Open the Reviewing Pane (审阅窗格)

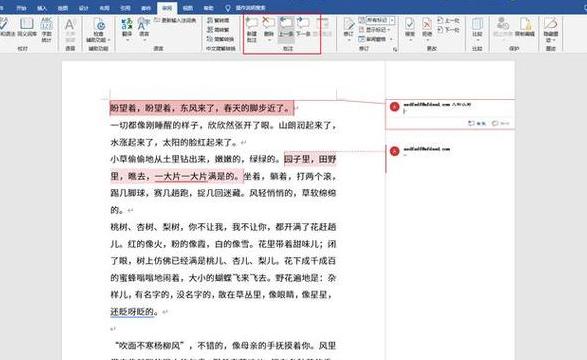pos(375,39)
